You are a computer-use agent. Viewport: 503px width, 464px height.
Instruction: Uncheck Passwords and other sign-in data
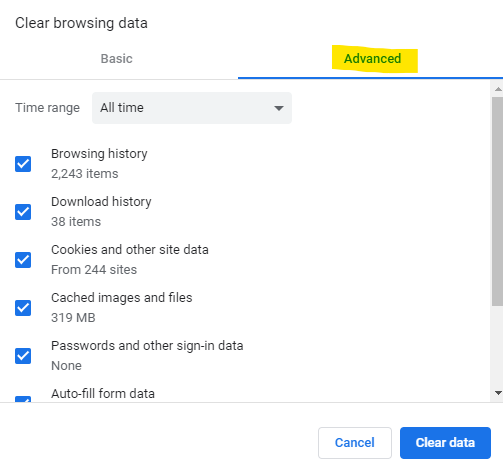point(23,356)
